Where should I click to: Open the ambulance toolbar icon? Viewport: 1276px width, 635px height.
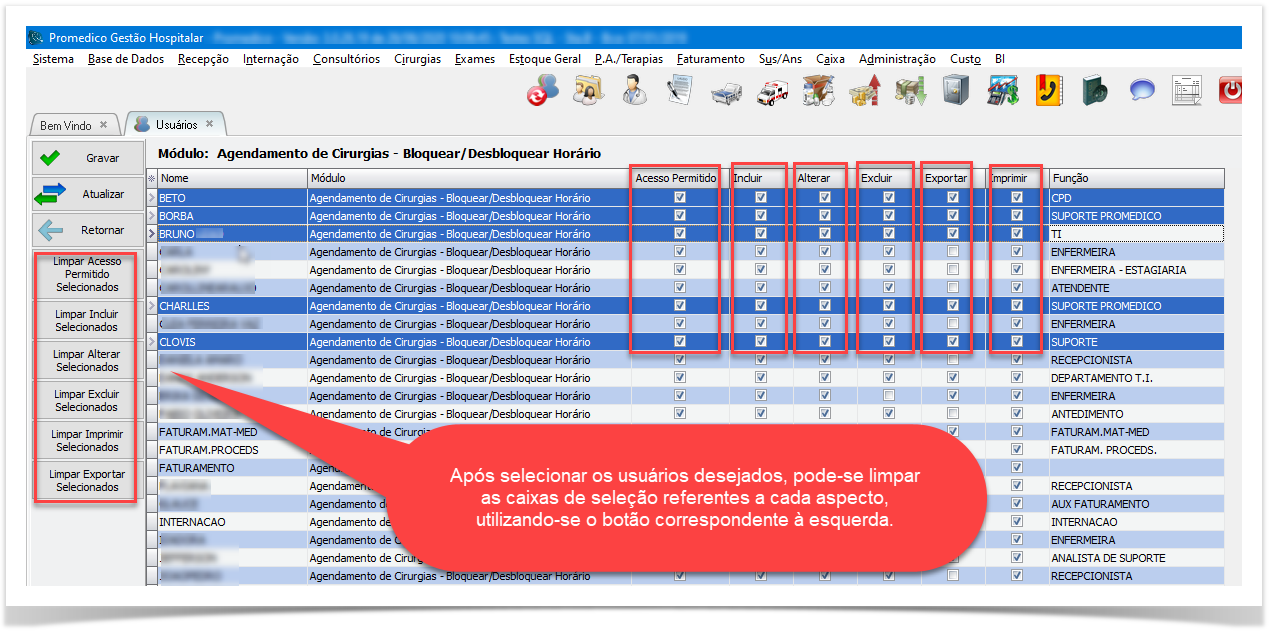(773, 92)
